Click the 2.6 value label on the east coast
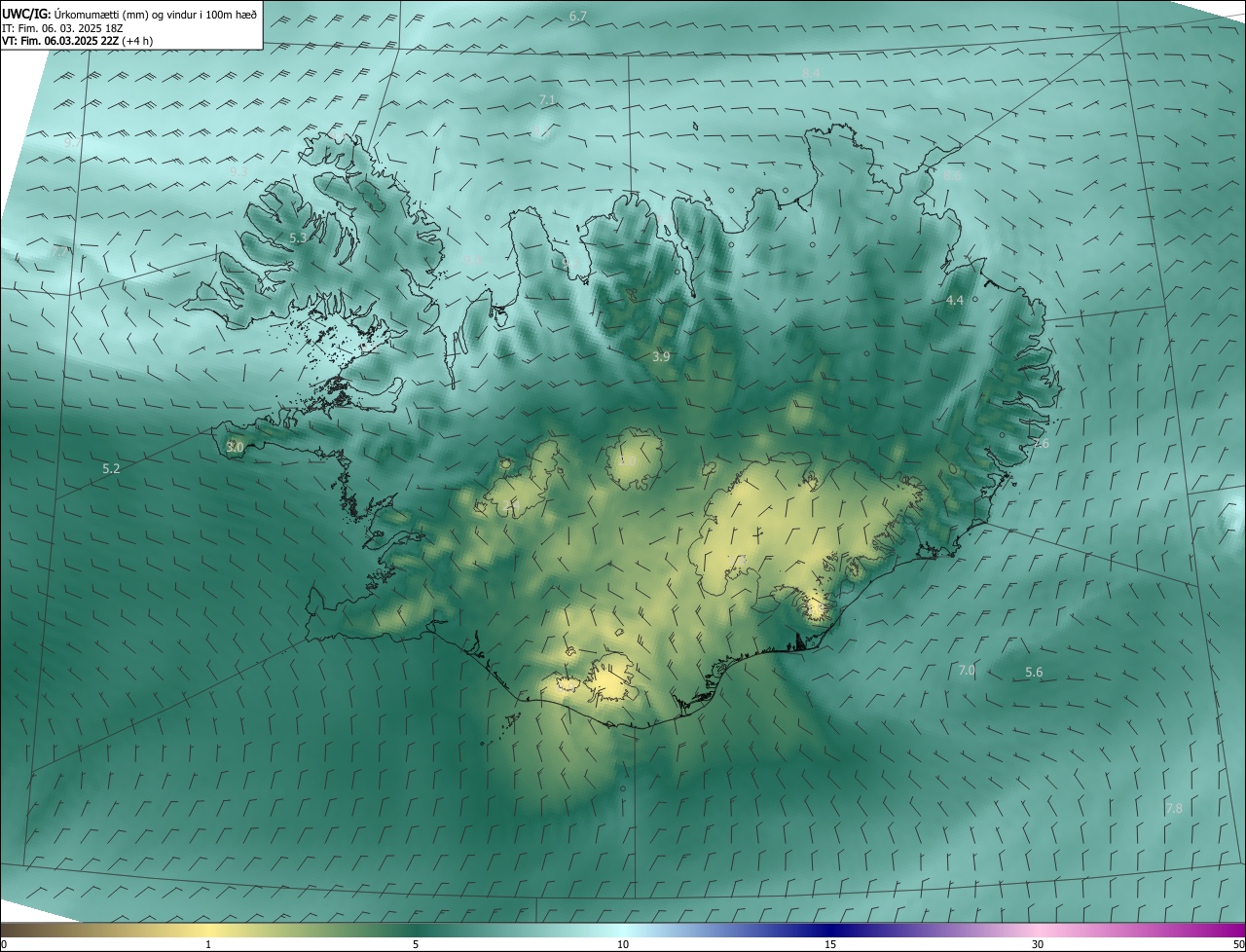The width and height of the screenshot is (1246, 952). [1041, 443]
